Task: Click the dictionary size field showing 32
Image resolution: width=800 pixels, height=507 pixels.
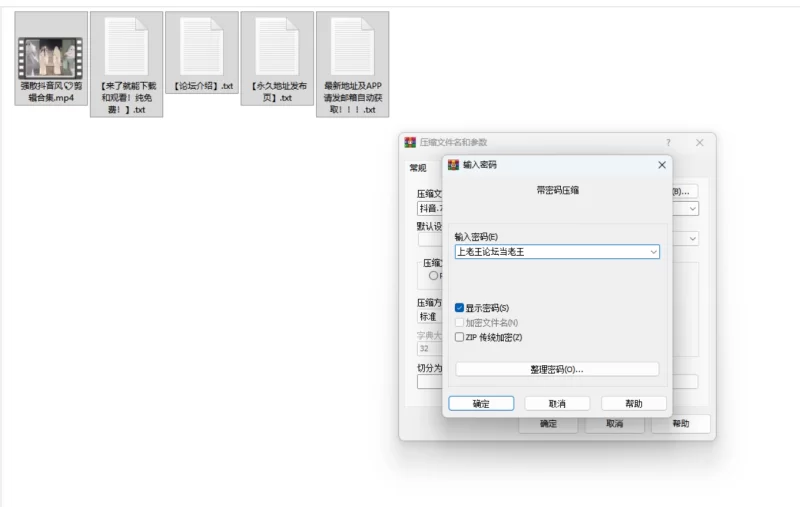Action: pos(430,349)
